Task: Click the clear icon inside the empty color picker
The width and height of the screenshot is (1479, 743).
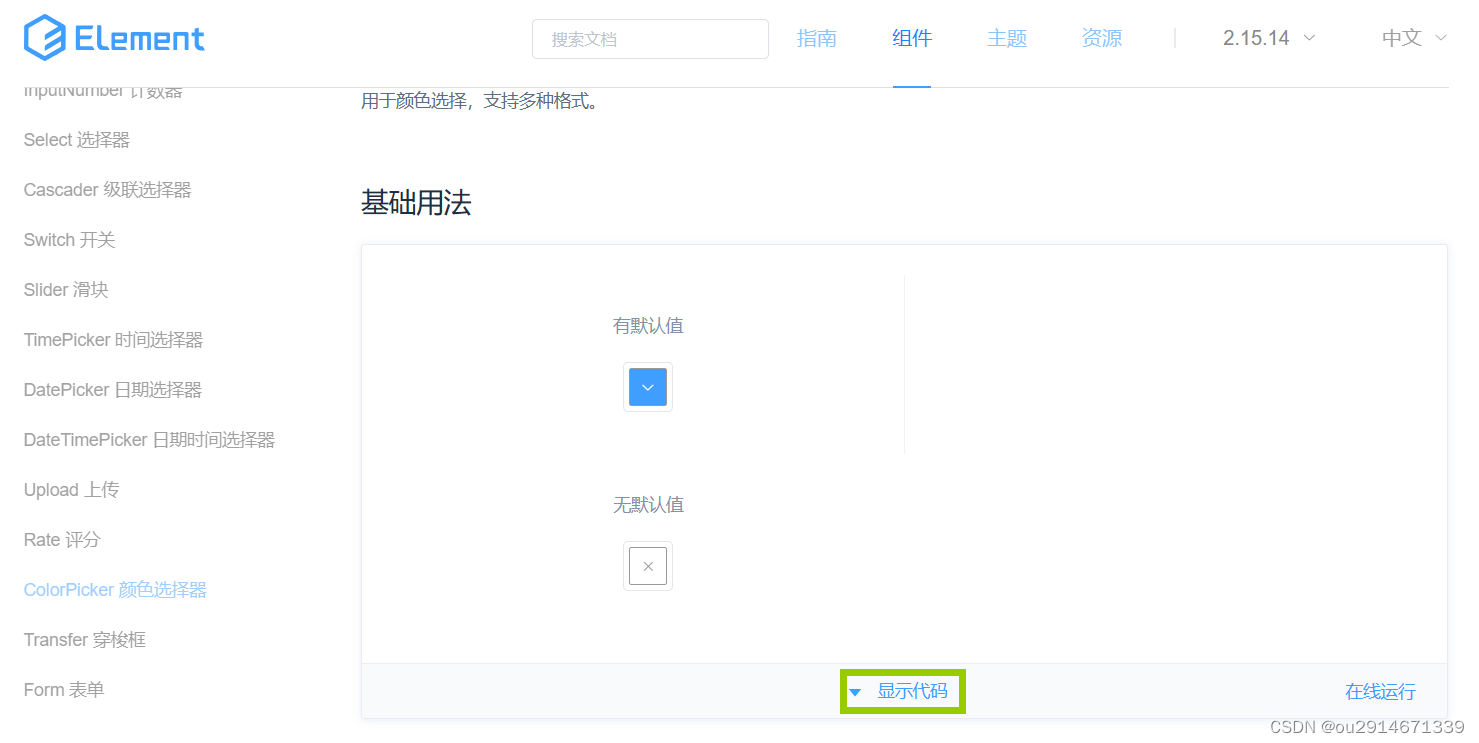Action: click(647, 565)
